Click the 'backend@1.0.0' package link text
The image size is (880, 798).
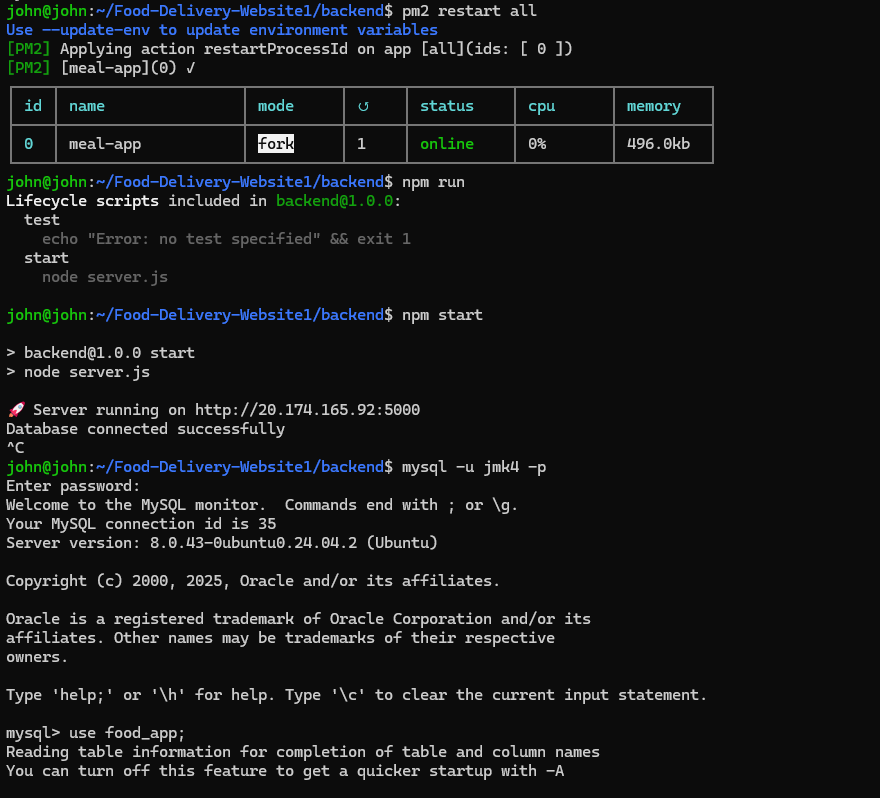click(335, 200)
